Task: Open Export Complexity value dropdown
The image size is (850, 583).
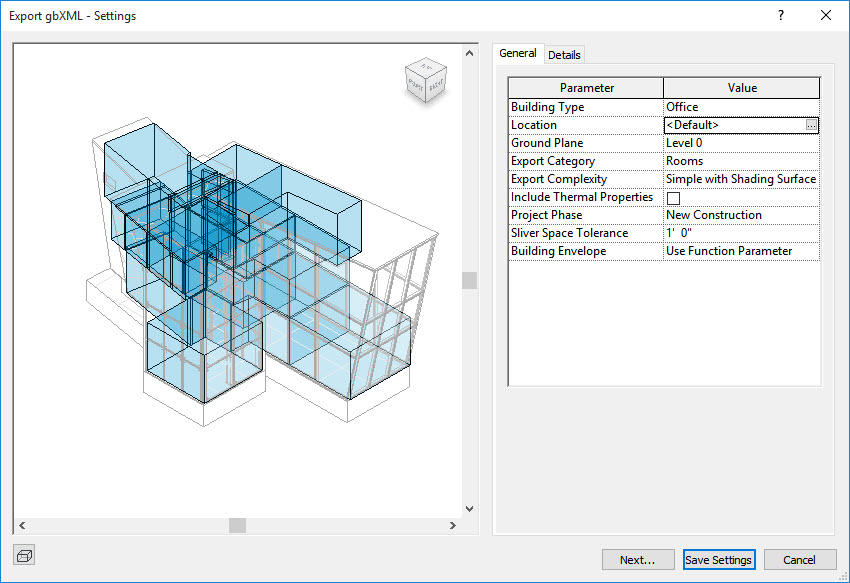Action: [x=741, y=179]
